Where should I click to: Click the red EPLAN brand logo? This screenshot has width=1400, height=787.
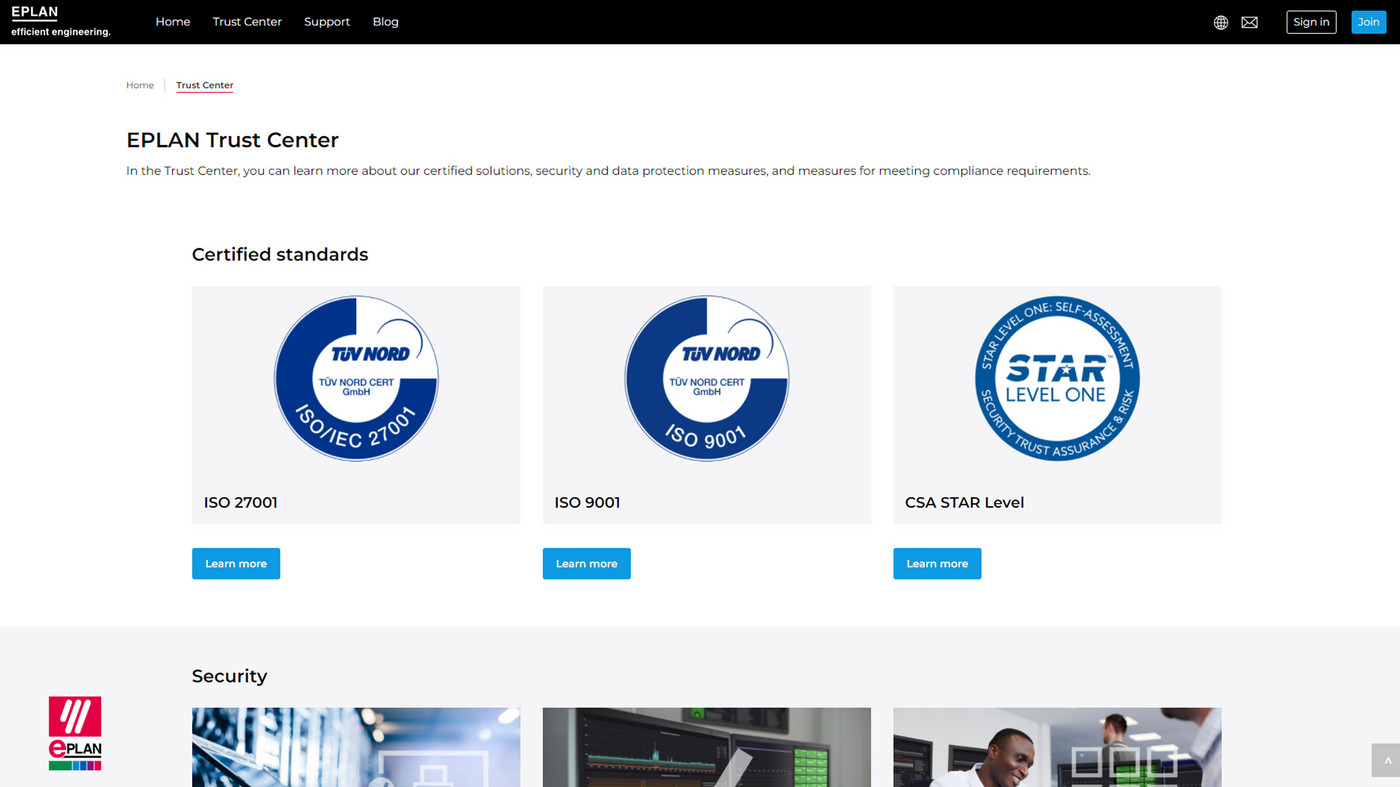click(75, 733)
